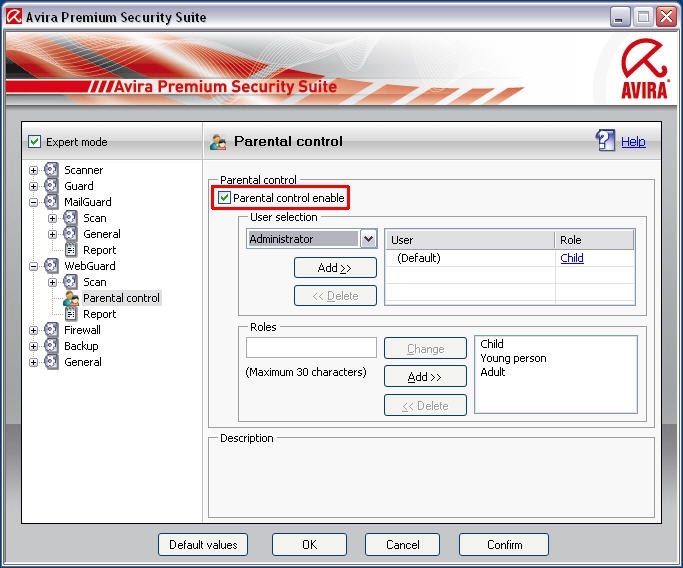The image size is (683, 568).
Task: Expand the Backup tree node
Action: click(34, 346)
